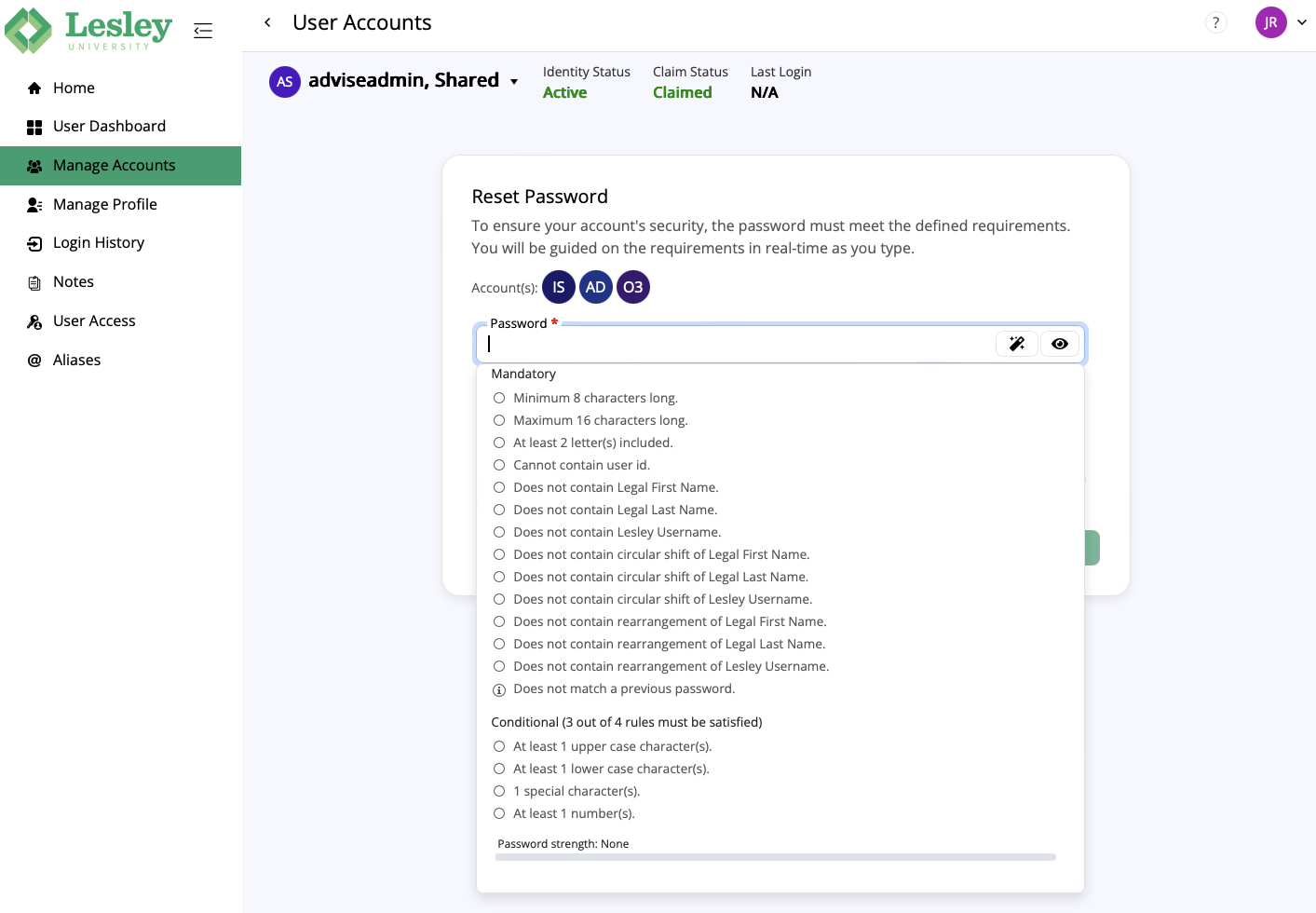Image resolution: width=1316 pixels, height=913 pixels.
Task: Show the password using the eye toggle
Action: [x=1060, y=344]
